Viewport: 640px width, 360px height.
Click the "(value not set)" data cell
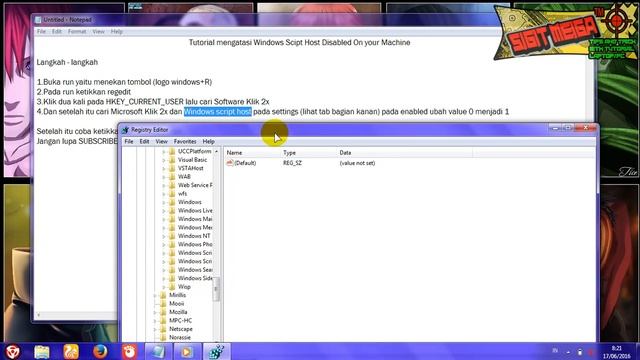tap(357, 163)
